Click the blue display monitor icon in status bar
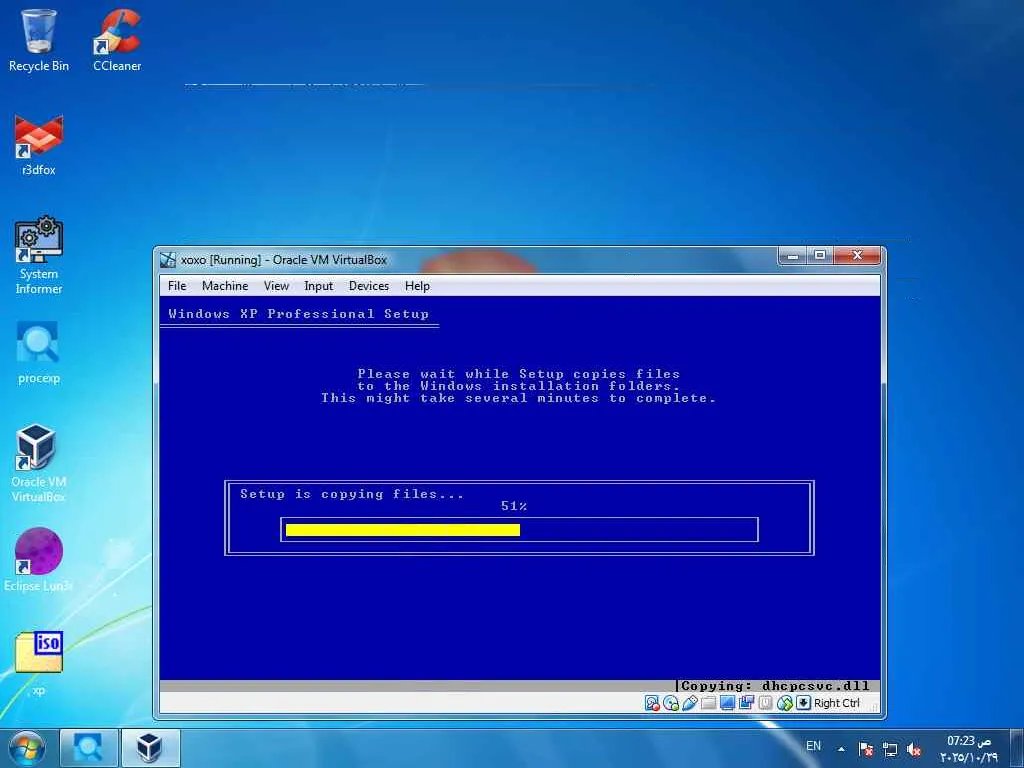 coord(728,703)
